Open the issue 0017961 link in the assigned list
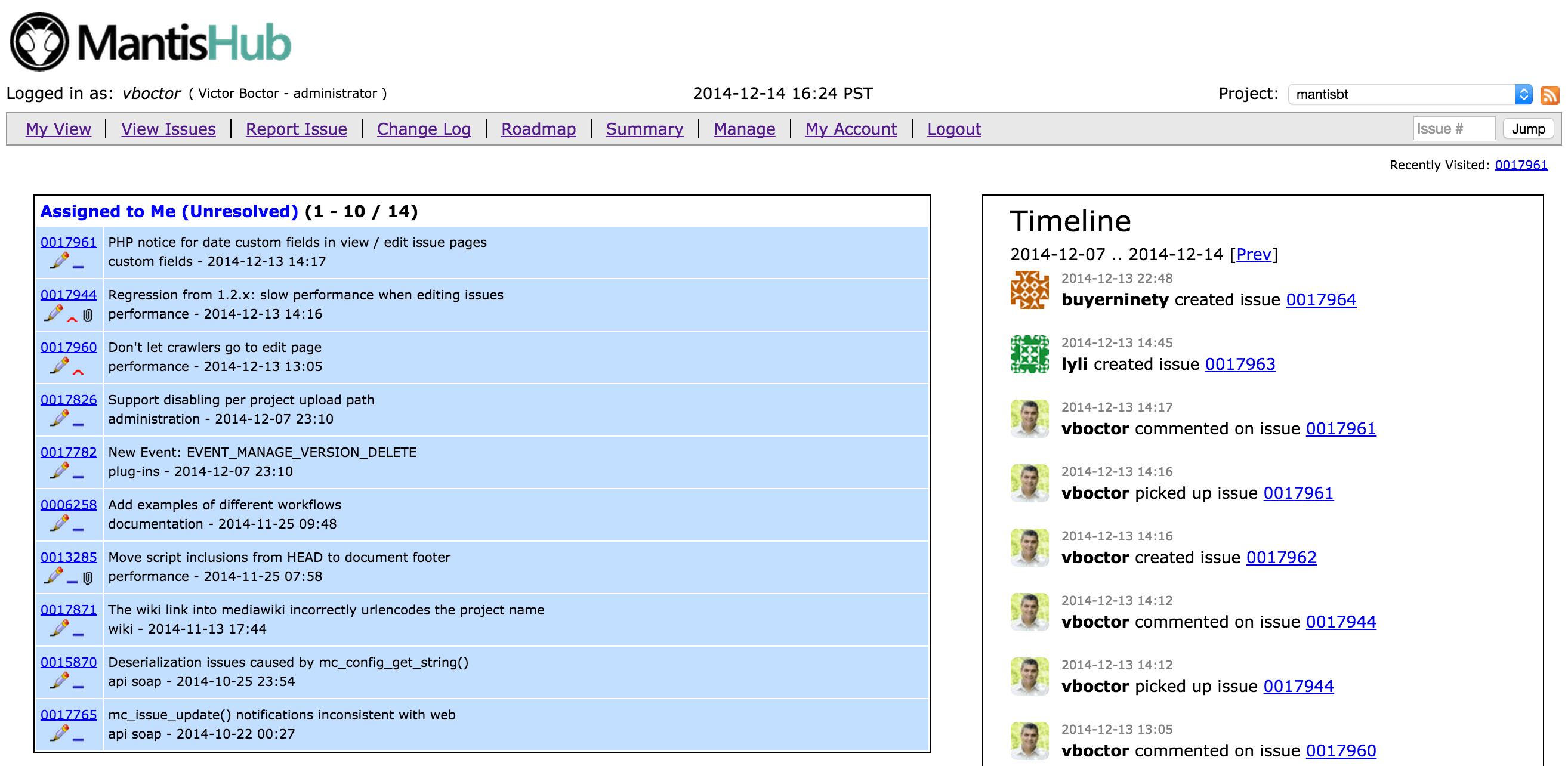 69,242
